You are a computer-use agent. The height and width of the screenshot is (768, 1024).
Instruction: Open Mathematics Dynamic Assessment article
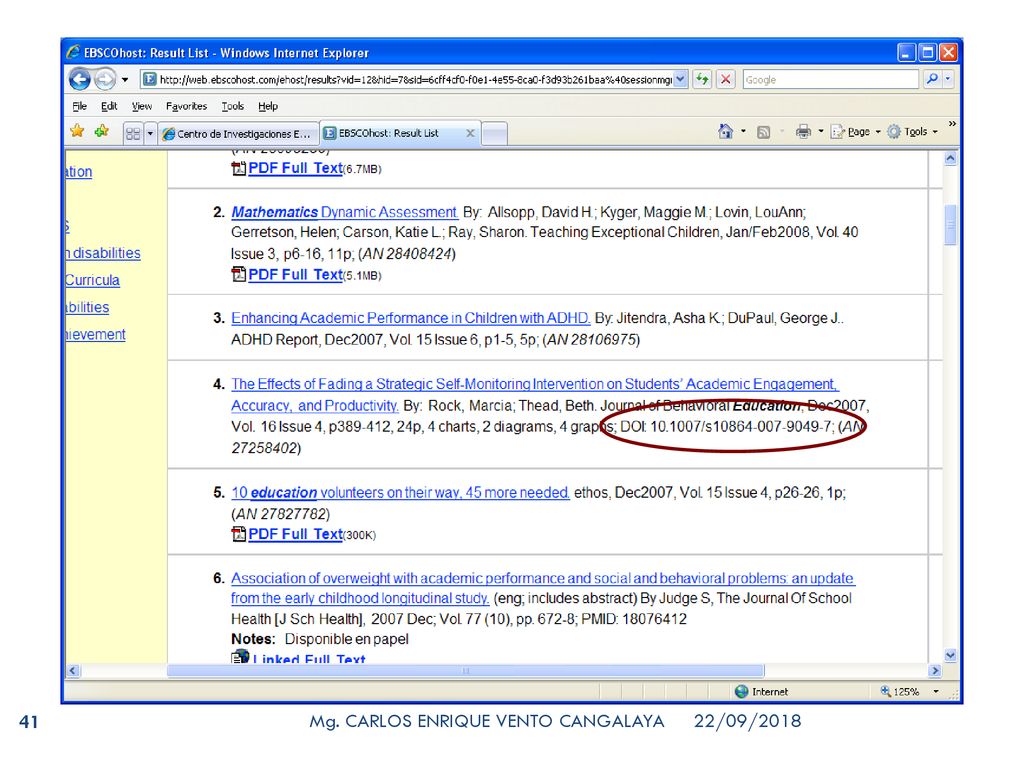point(344,212)
